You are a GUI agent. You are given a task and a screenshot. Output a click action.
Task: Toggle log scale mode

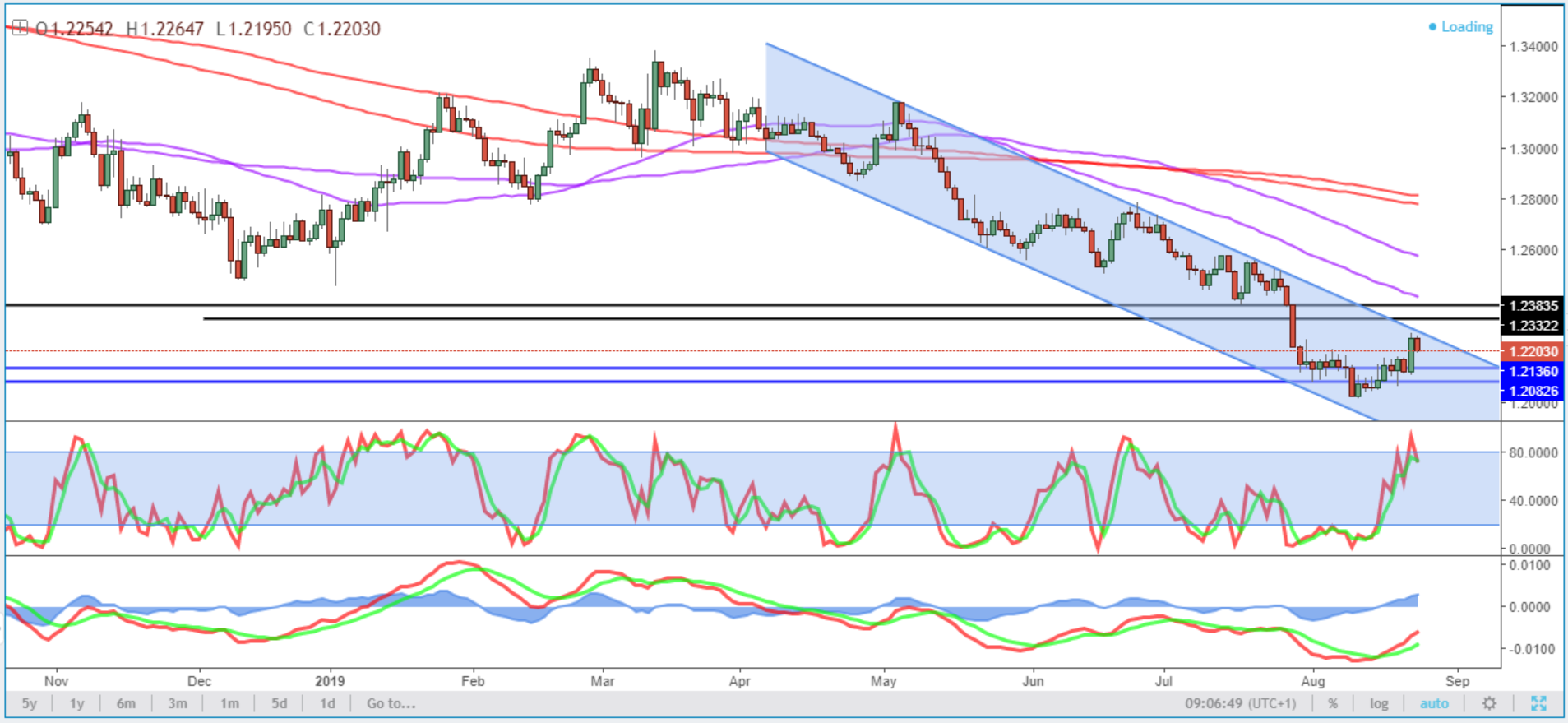1379,703
